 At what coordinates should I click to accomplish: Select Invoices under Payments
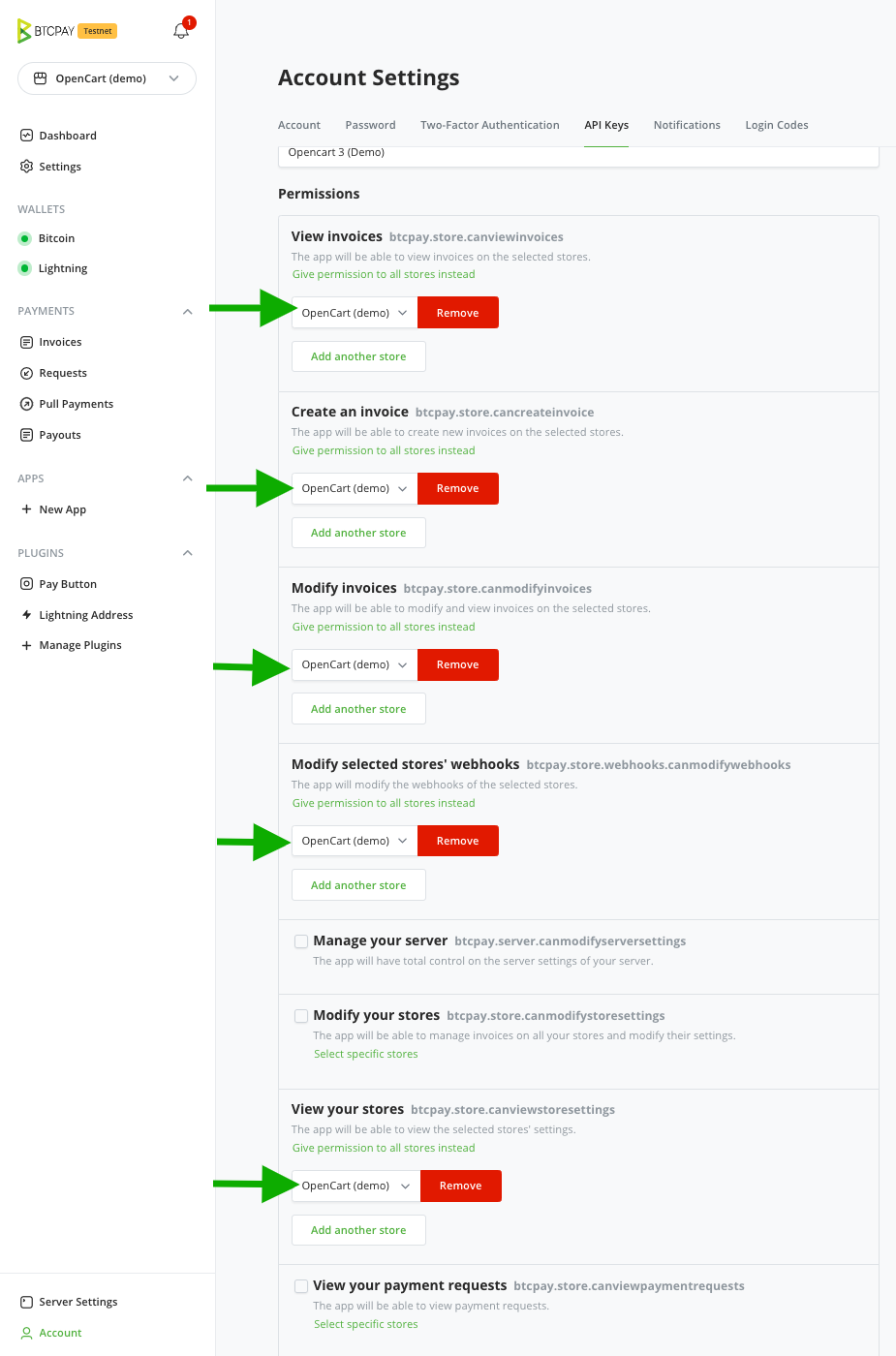point(60,341)
